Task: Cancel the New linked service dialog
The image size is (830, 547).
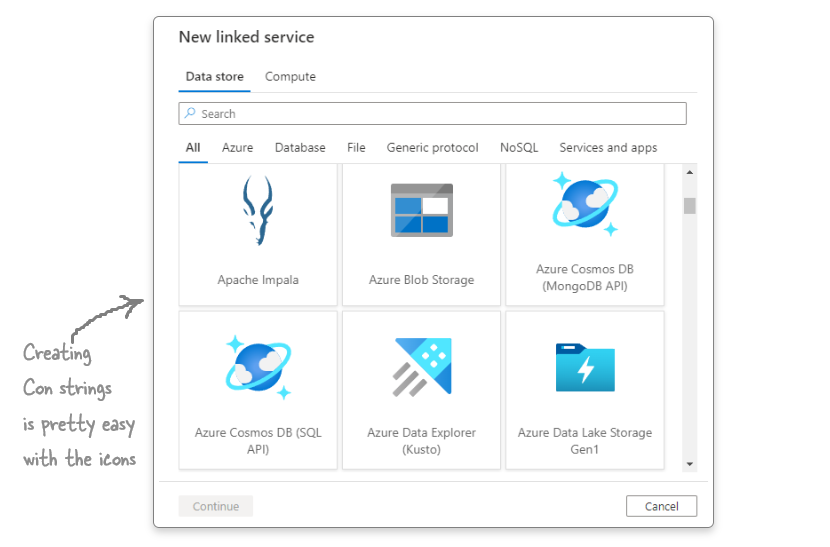Action: (661, 506)
